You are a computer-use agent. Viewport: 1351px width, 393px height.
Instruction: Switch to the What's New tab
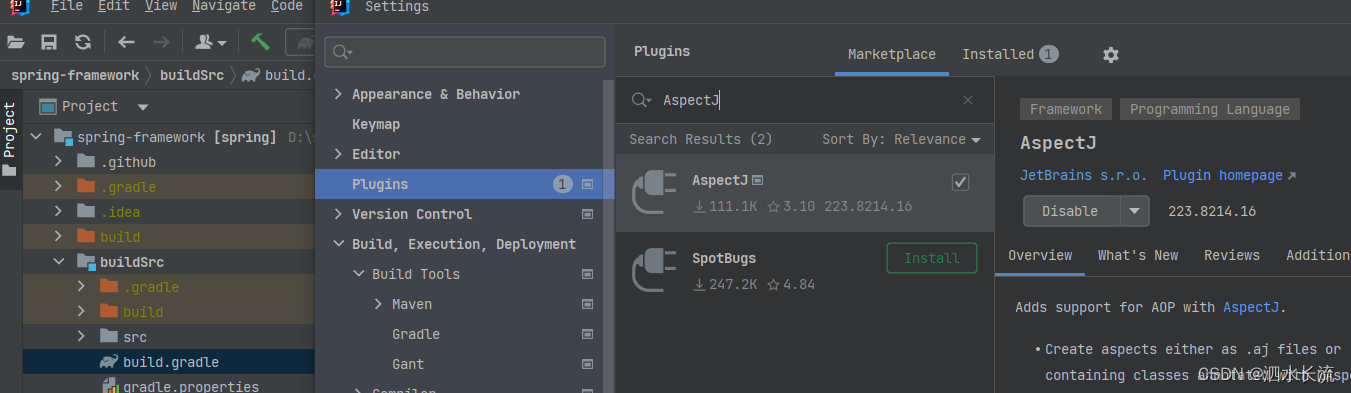point(1138,255)
